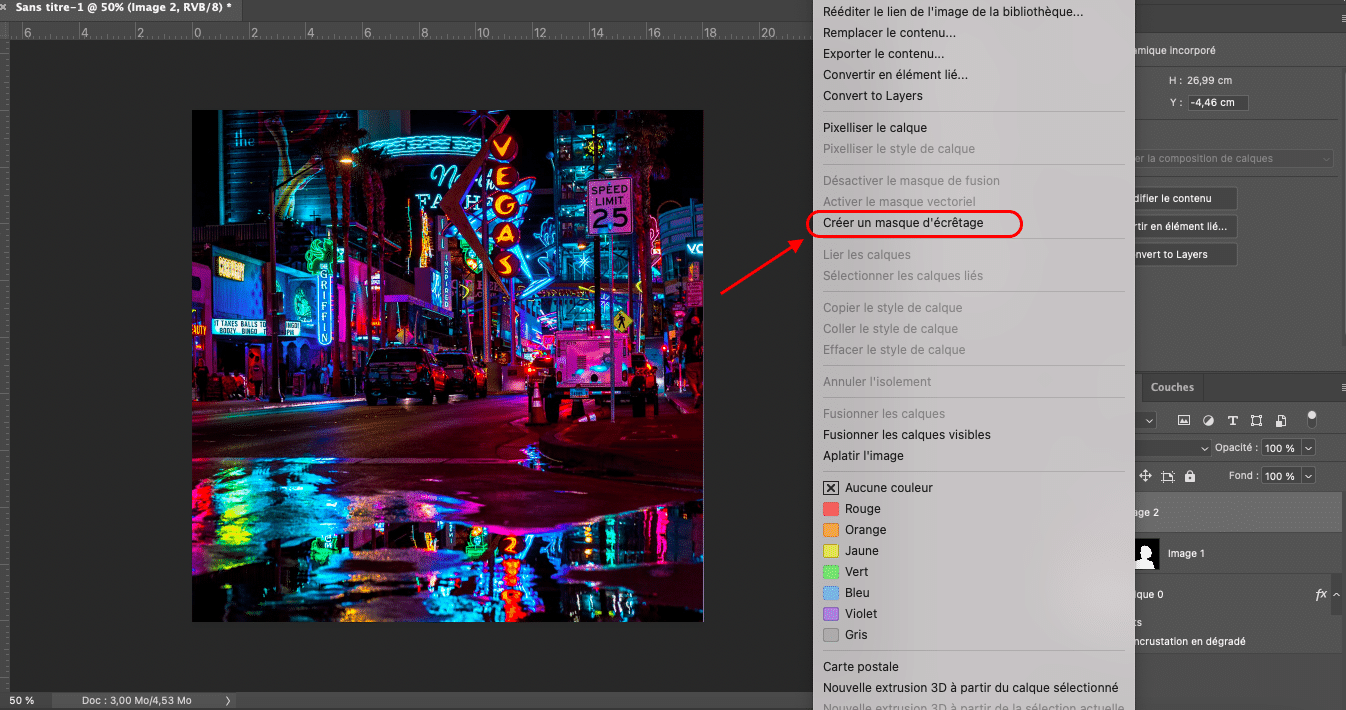Switch to the Couches tab

[1172, 387]
